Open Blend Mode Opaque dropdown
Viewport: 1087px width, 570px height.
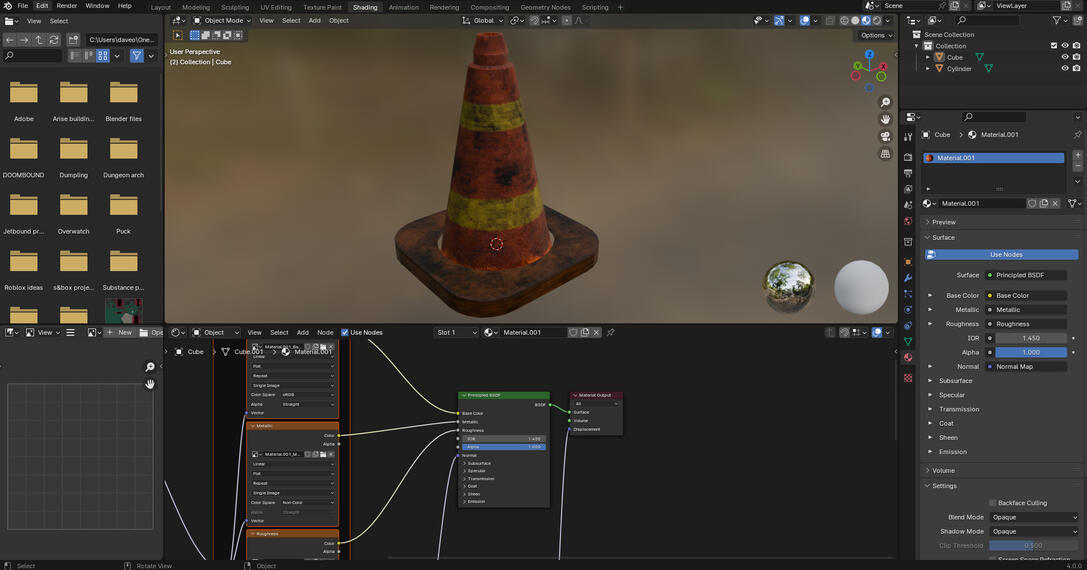coord(1034,517)
